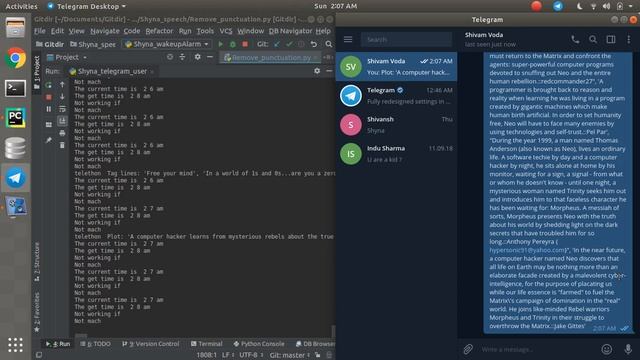Open the PyCharm Refactor menu
Viewport: 640px width, 360px height.
[159, 31]
